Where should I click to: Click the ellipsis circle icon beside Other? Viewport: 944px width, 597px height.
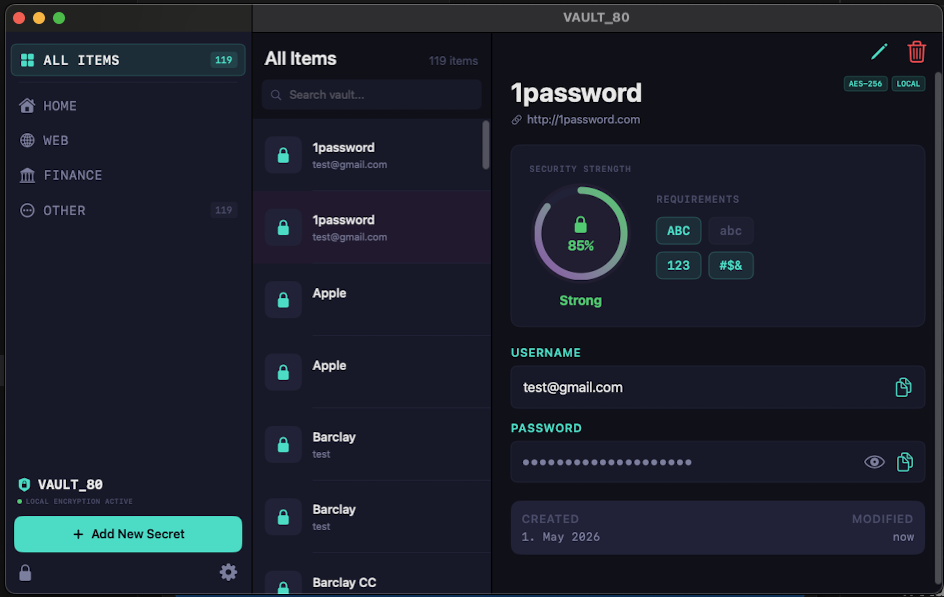click(27, 211)
